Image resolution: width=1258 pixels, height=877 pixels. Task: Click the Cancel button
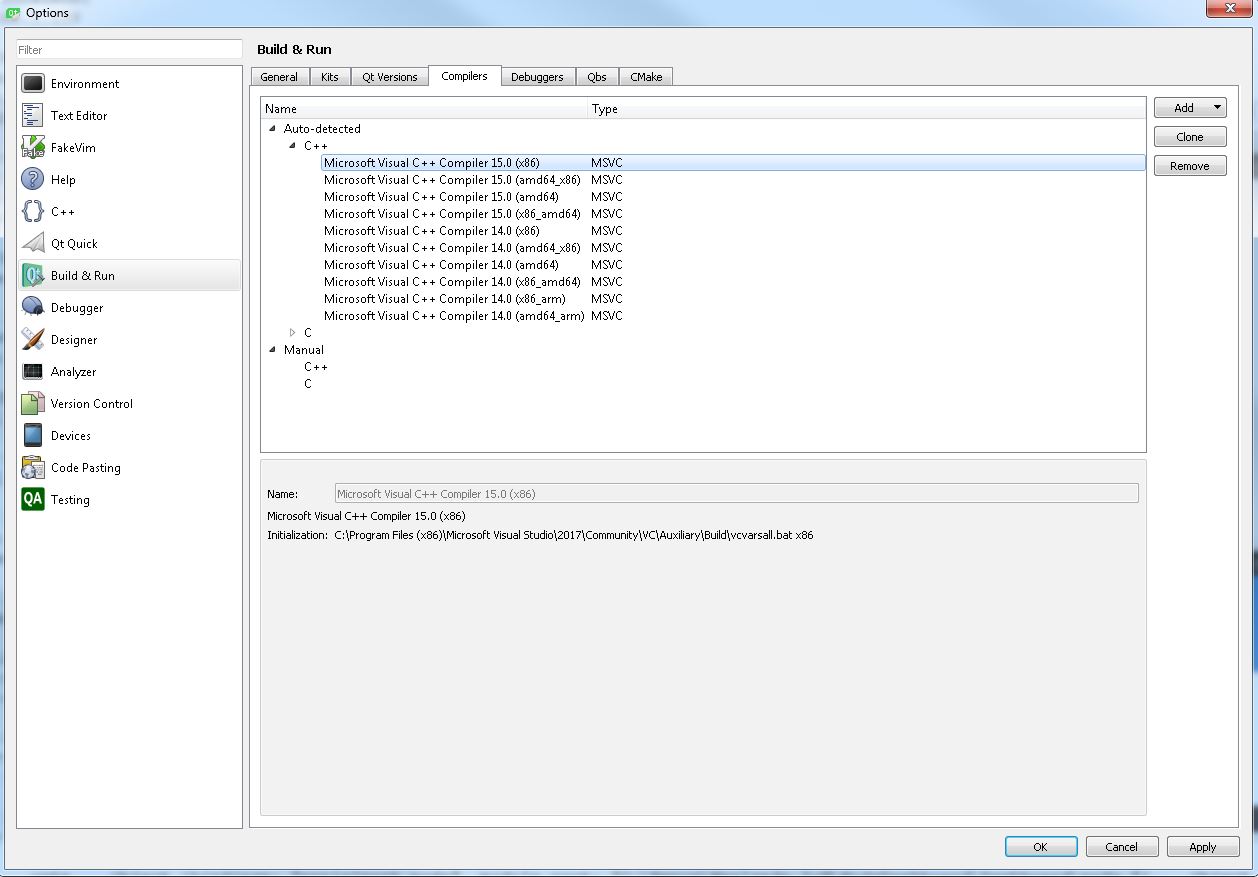[x=1122, y=847]
